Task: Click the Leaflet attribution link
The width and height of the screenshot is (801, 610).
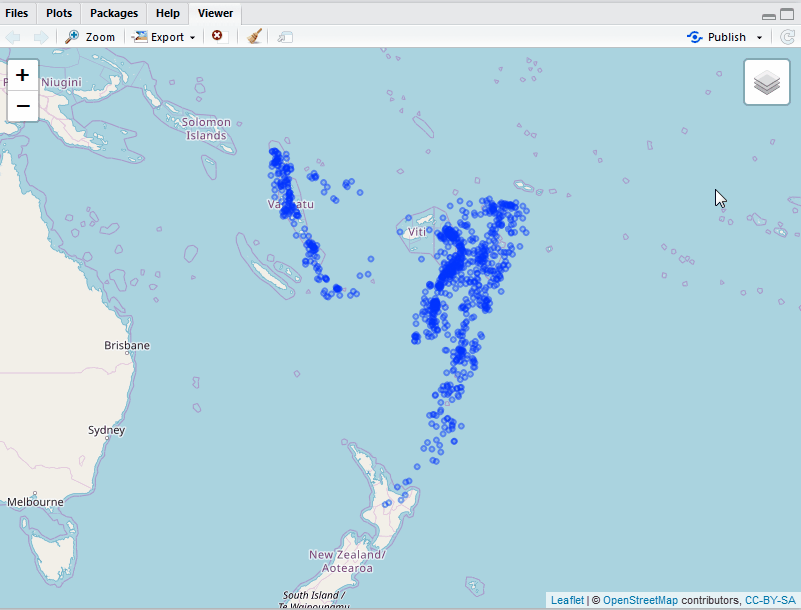Action: point(566,600)
